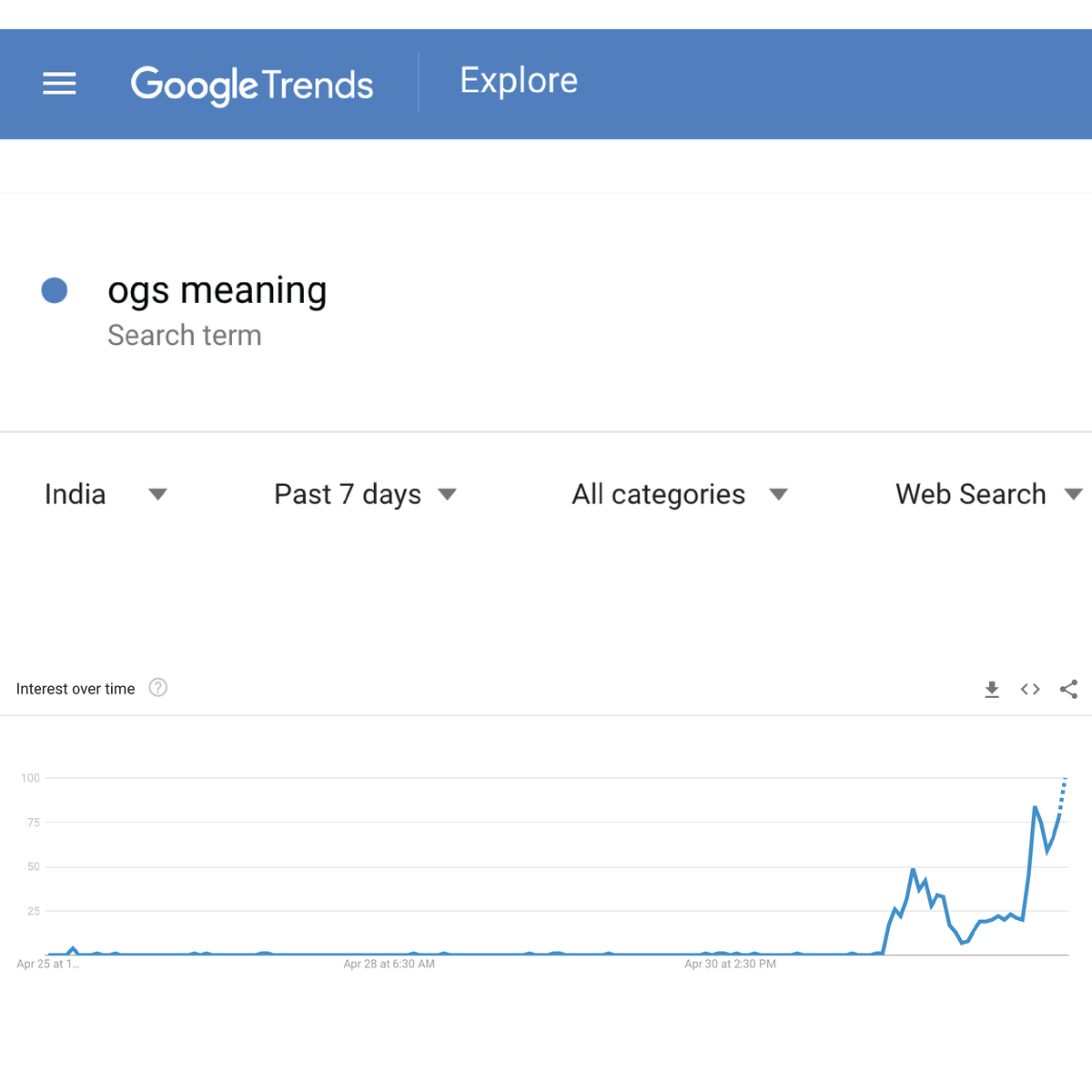Expand the India region dropdown
Image resolution: width=1092 pixels, height=1092 pixels.
(106, 494)
